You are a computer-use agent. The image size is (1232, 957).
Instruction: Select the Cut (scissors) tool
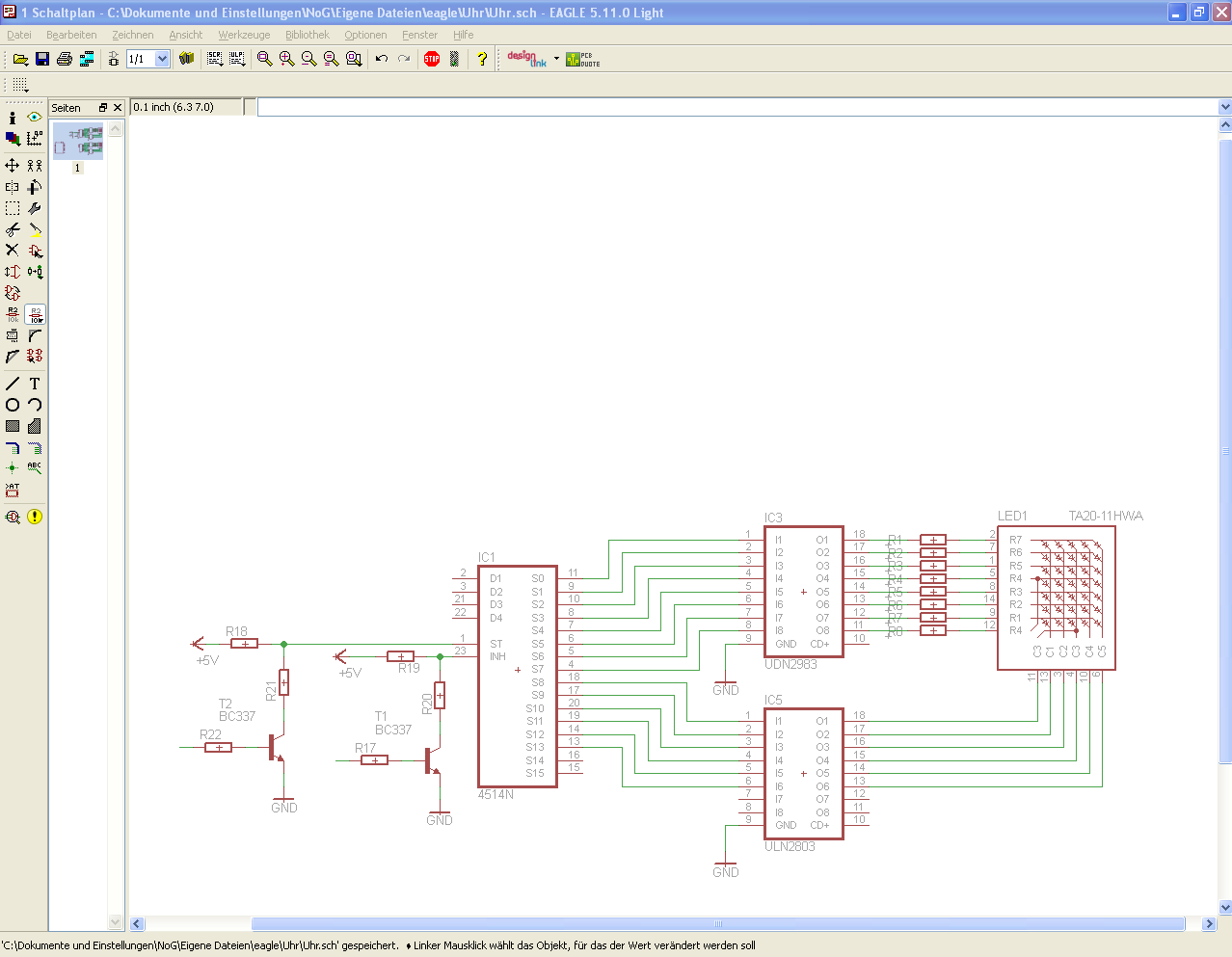13,229
